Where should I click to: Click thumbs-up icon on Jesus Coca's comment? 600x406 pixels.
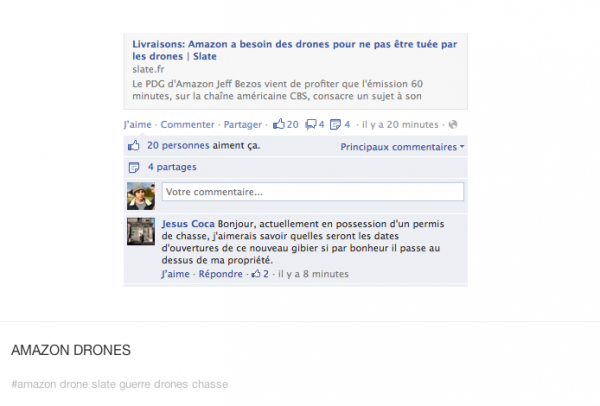256,274
